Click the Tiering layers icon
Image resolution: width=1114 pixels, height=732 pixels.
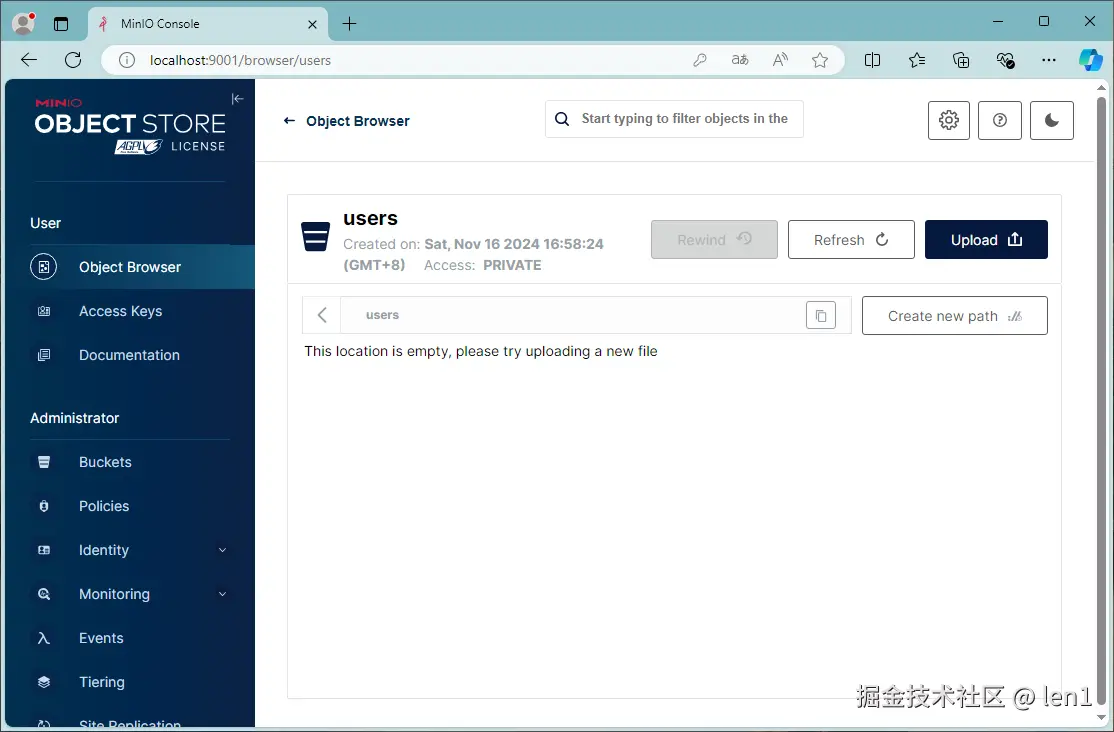click(x=43, y=682)
